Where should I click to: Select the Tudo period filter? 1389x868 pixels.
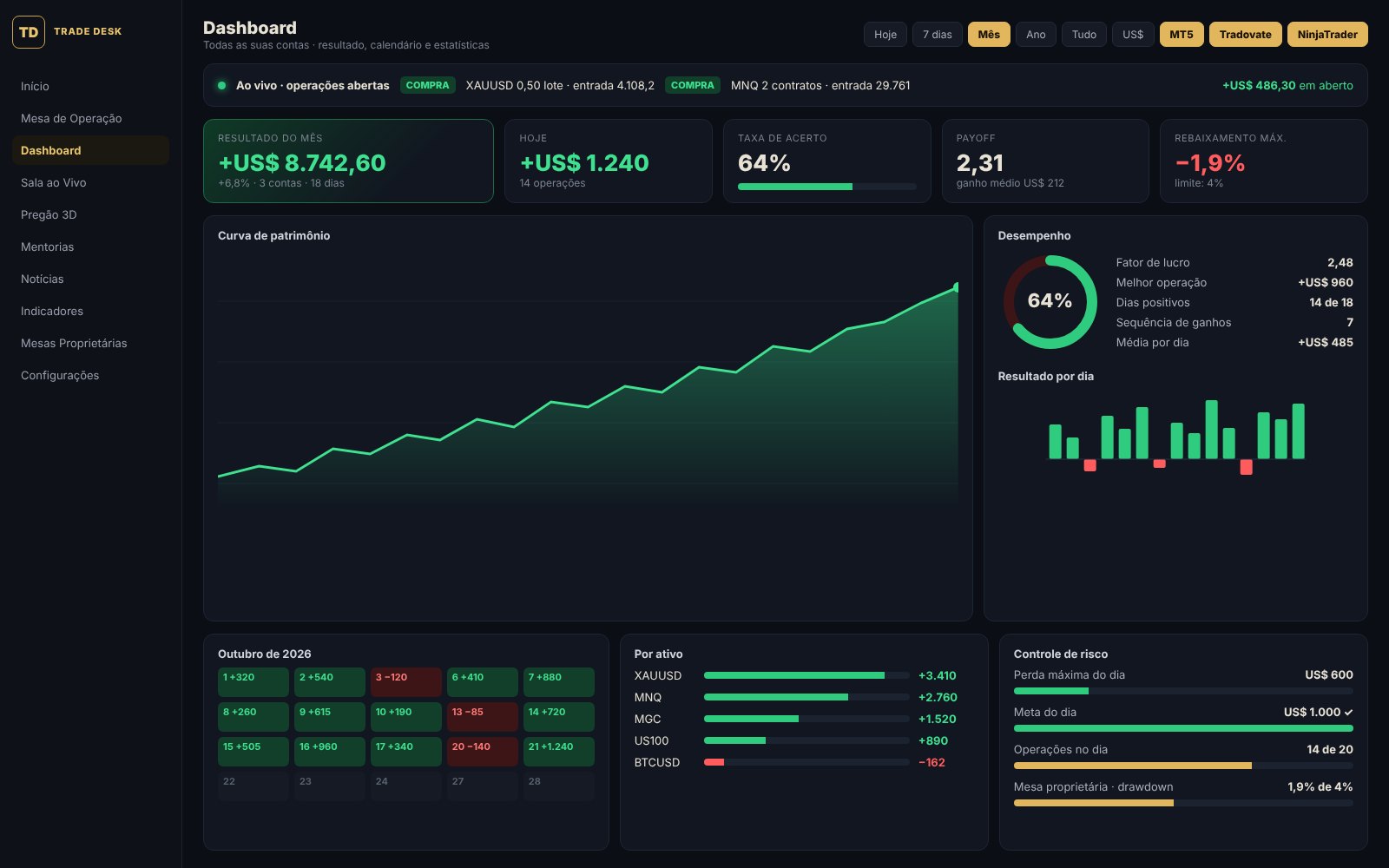pyautogui.click(x=1084, y=35)
